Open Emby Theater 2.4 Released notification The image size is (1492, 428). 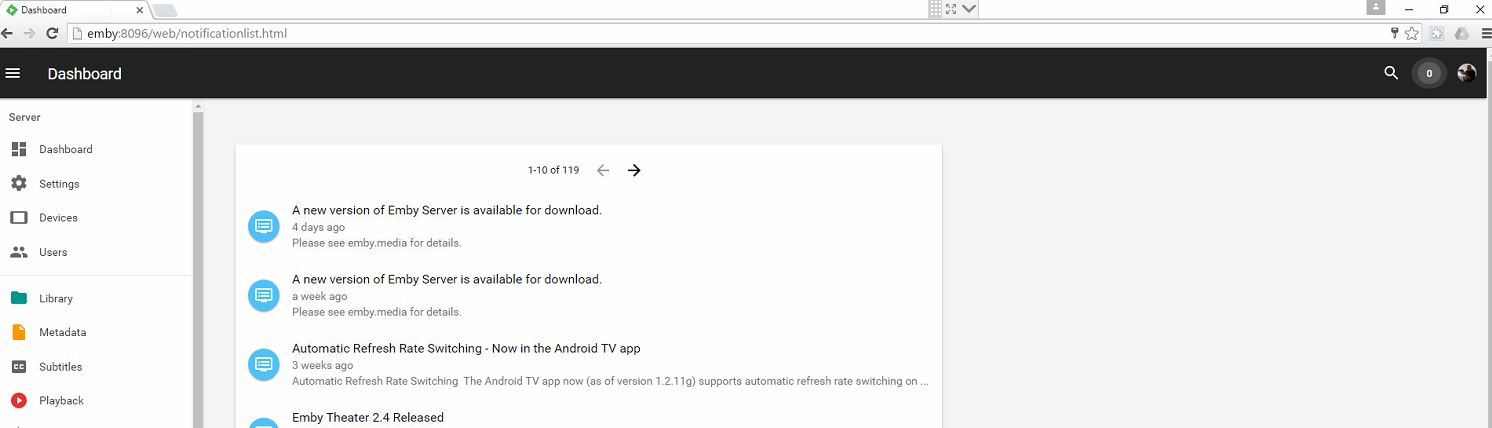coord(368,417)
